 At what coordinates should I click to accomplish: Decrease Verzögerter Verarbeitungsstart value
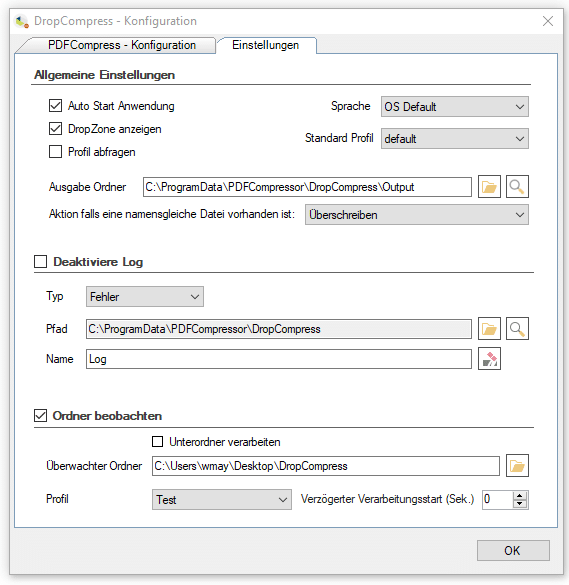pyautogui.click(x=520, y=504)
